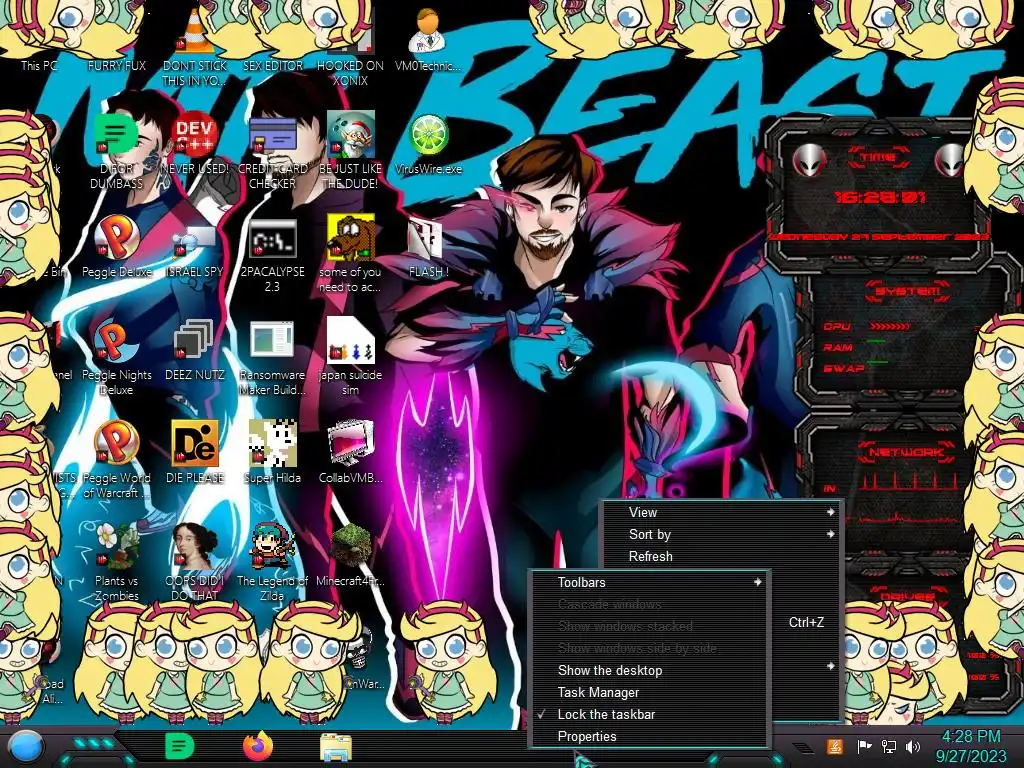Viewport: 1024px width, 768px height.
Task: Launch the Dev C++ NEVER USED! icon
Action: (x=195, y=142)
